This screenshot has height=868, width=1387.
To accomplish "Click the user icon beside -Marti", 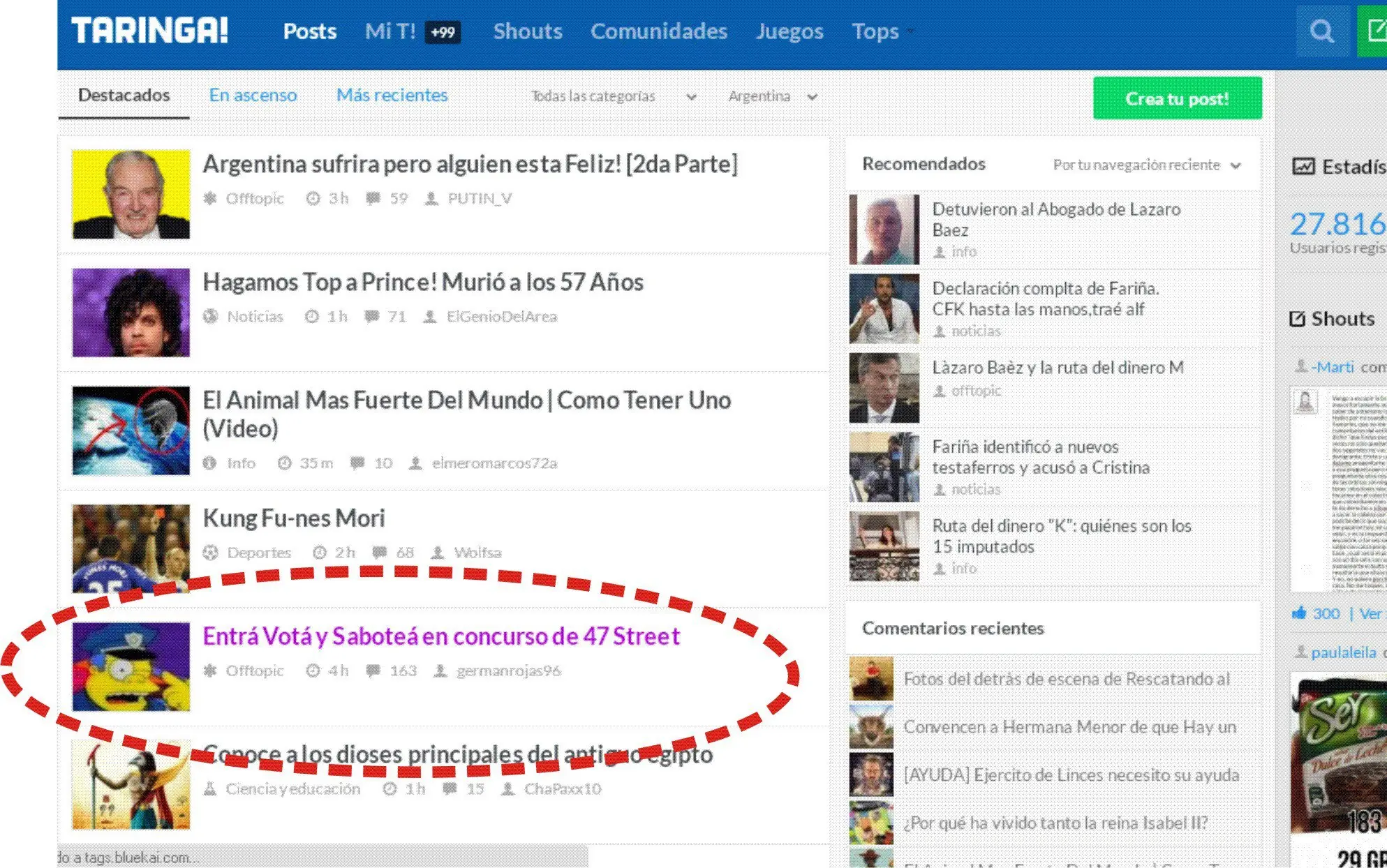I will (1301, 366).
